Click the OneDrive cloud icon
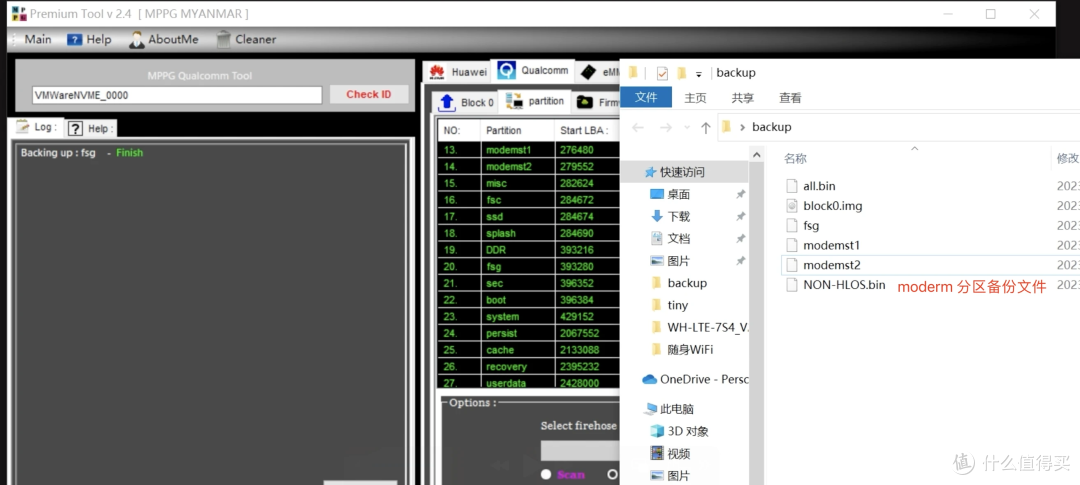This screenshot has width=1080, height=485. coord(649,379)
